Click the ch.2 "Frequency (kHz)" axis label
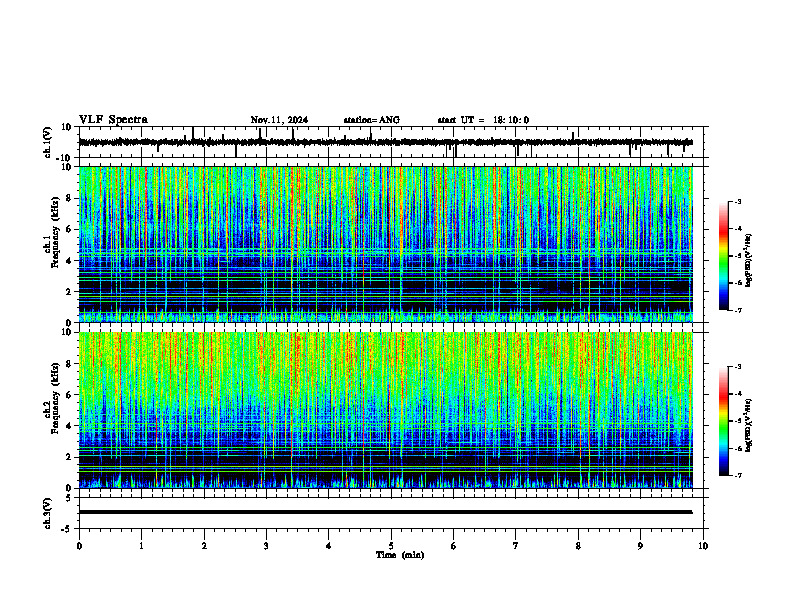 click(x=55, y=398)
